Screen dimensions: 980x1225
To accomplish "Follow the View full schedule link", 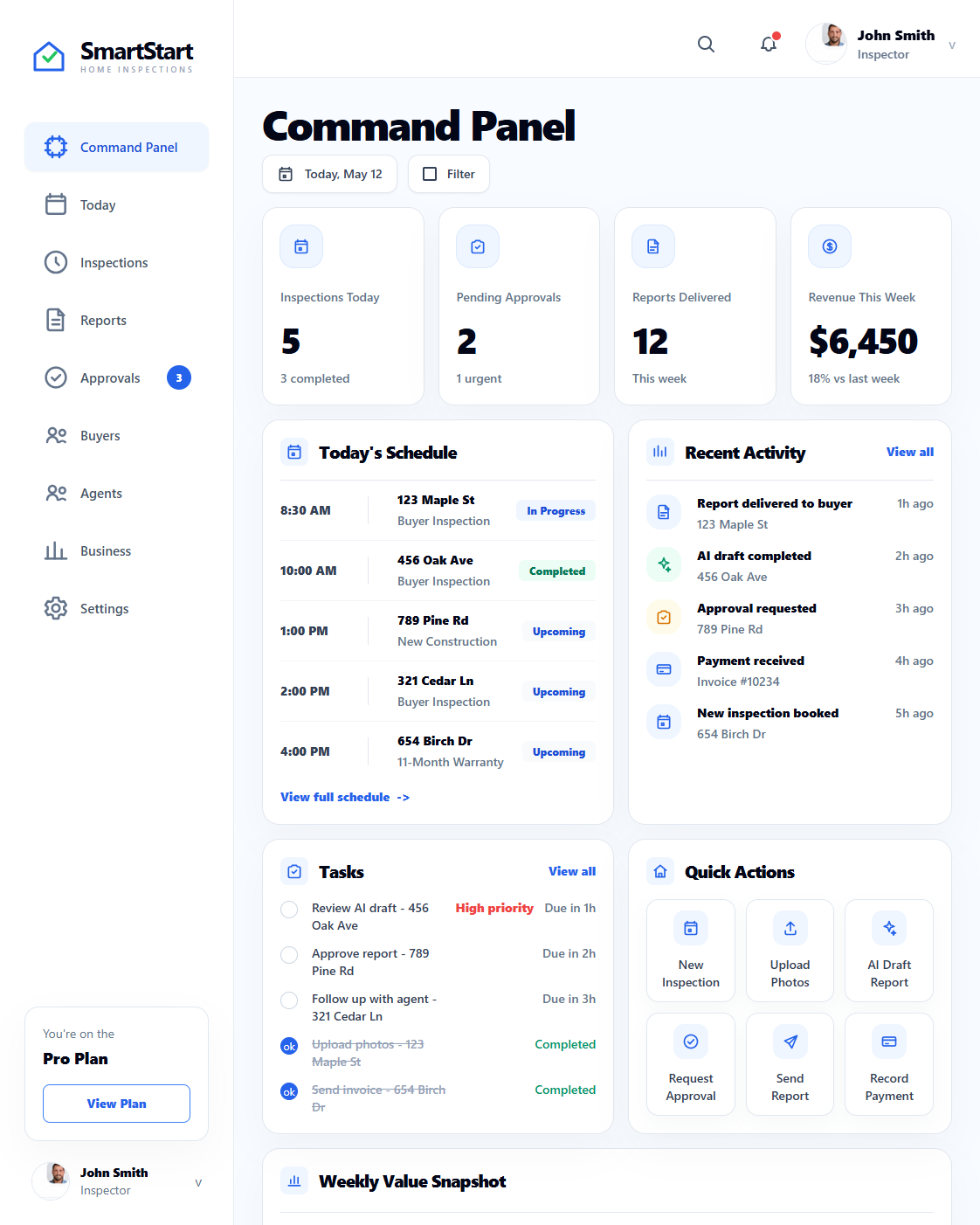I will 345,797.
